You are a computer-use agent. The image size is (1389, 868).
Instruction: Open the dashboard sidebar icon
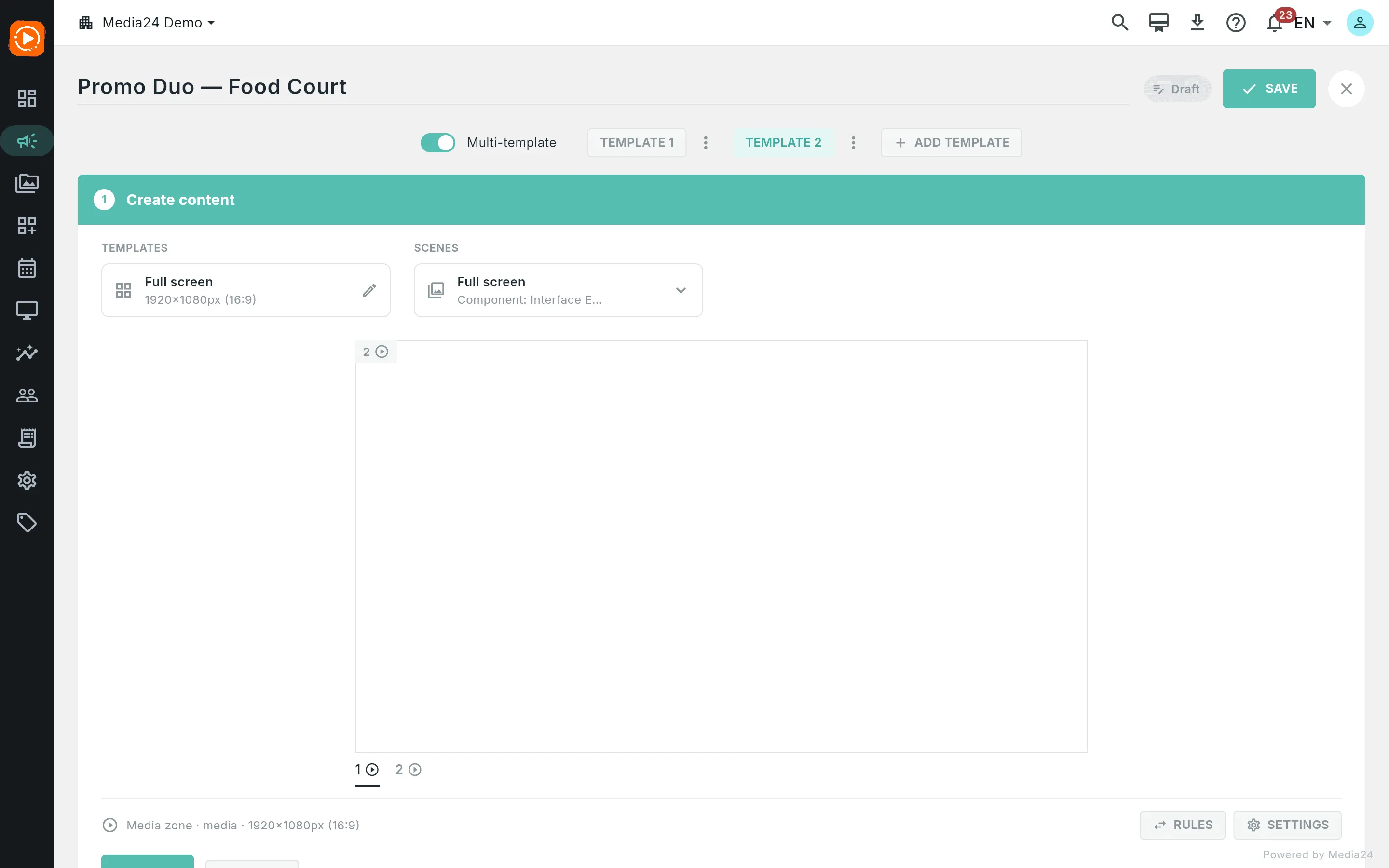(x=27, y=98)
